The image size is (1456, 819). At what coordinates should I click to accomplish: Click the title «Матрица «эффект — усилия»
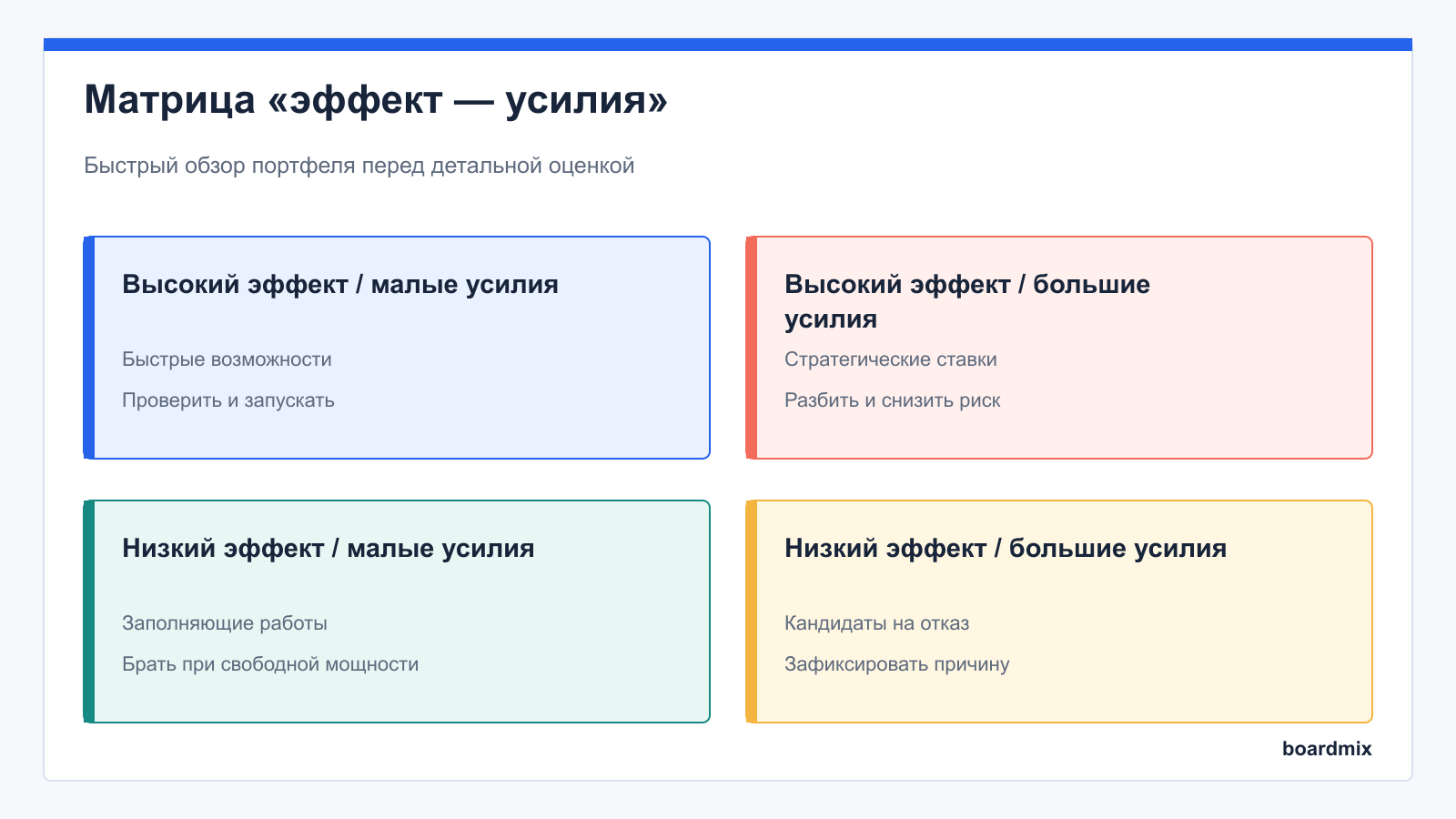coord(376,100)
